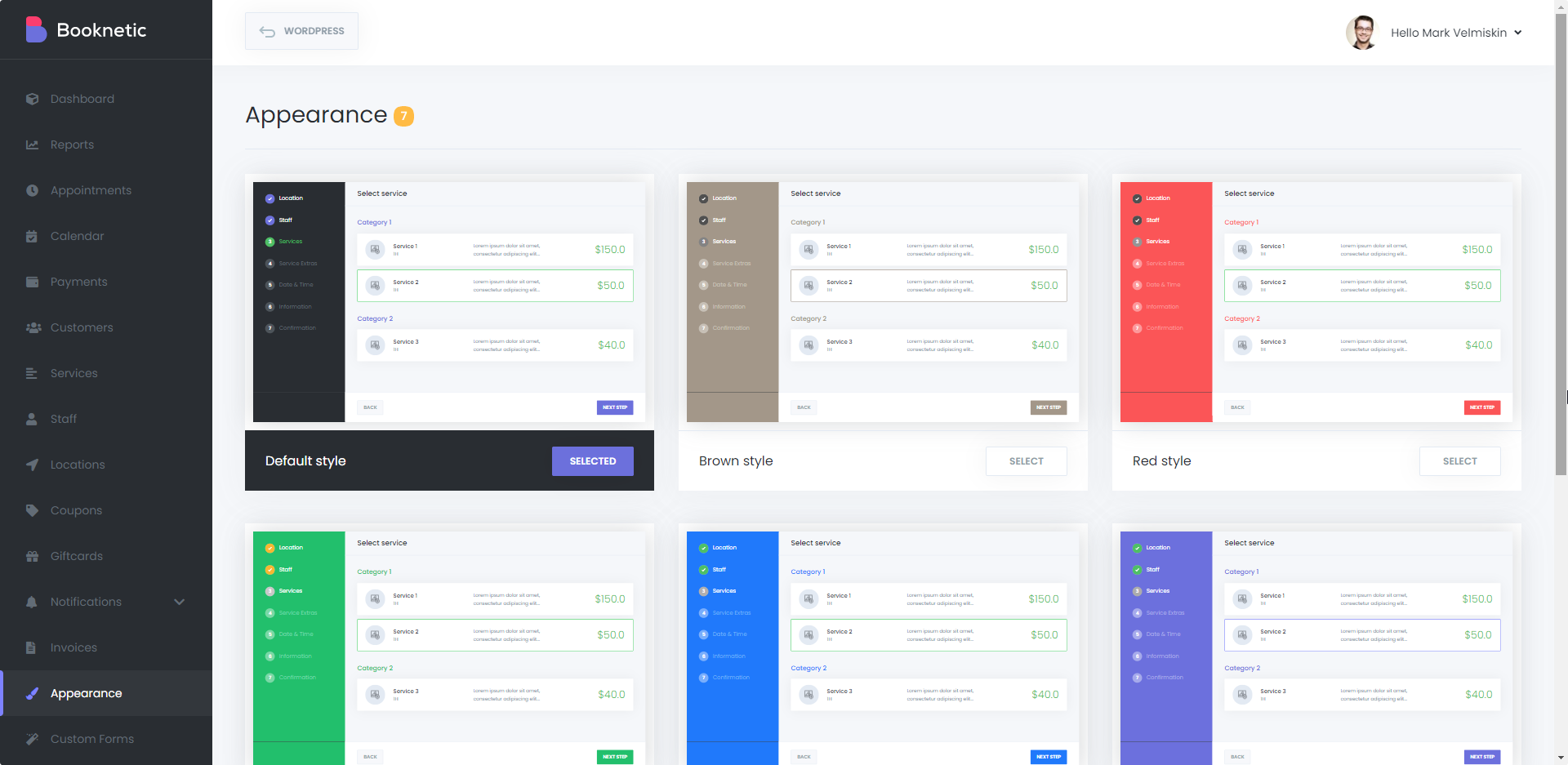Viewport: 1568px width, 765px height.
Task: Go to the Reports page
Action: 106,145
